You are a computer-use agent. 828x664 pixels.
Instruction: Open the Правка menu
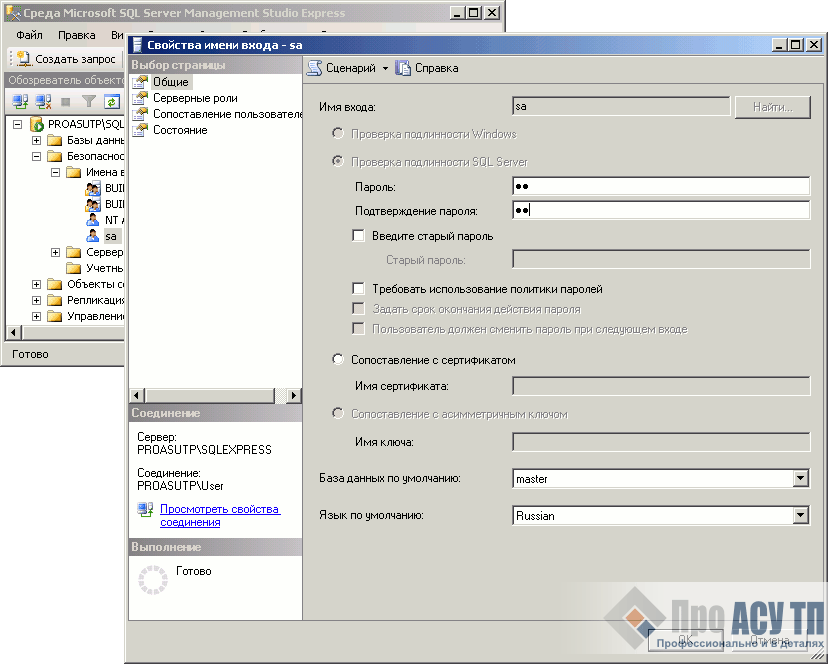click(x=77, y=35)
